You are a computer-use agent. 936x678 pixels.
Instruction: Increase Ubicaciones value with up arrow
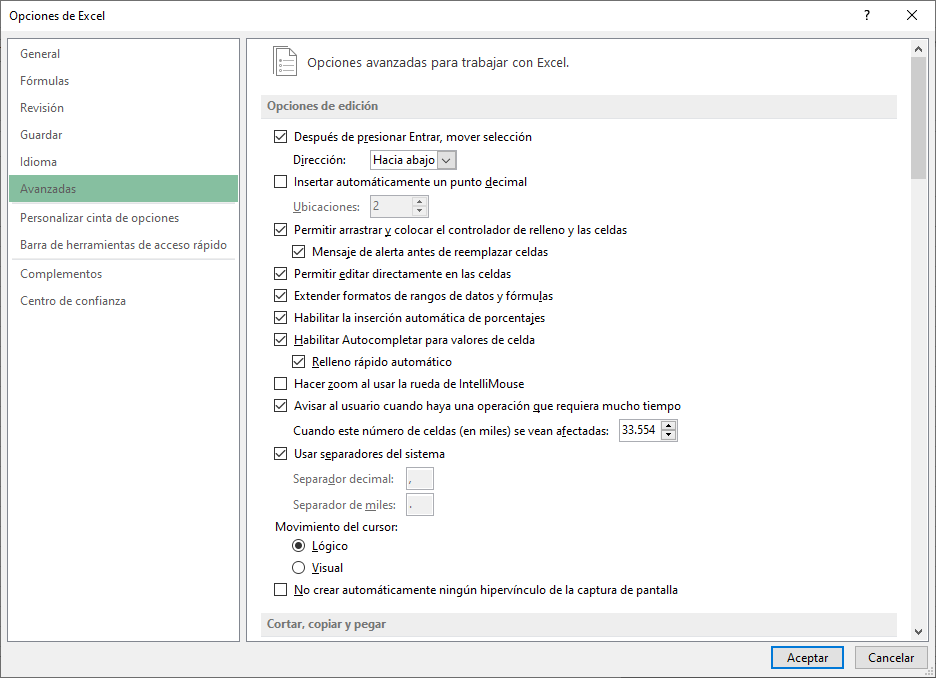click(420, 202)
